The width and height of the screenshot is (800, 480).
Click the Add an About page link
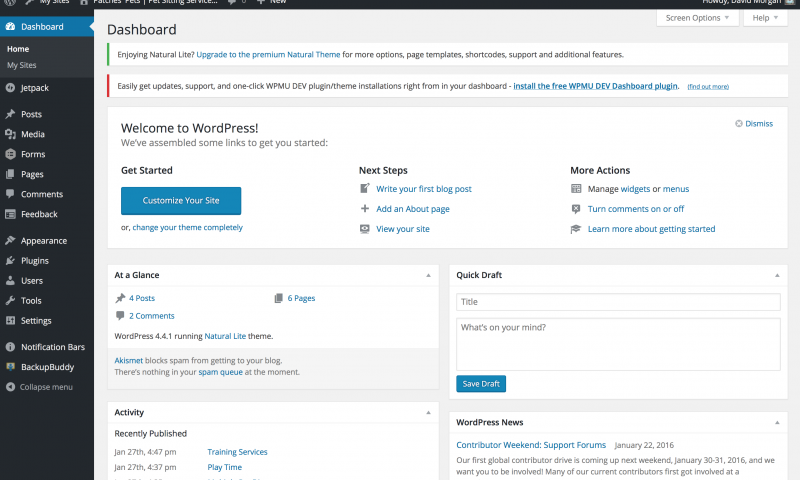click(413, 209)
